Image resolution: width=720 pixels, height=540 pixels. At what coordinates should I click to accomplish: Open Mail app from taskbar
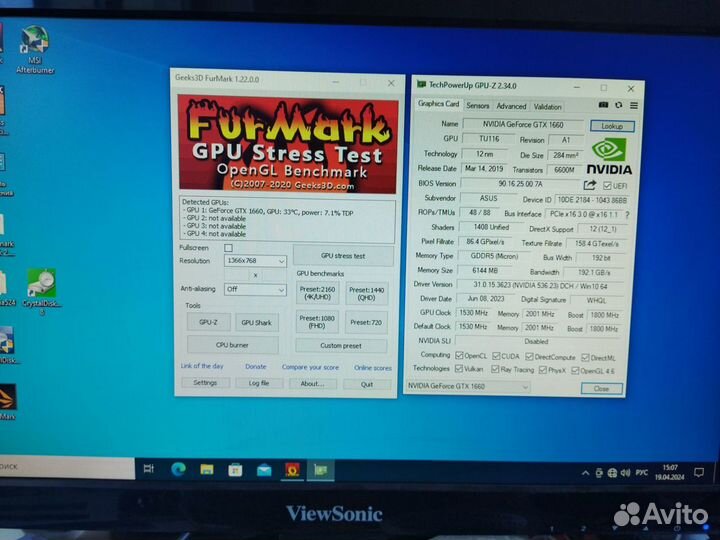point(264,470)
